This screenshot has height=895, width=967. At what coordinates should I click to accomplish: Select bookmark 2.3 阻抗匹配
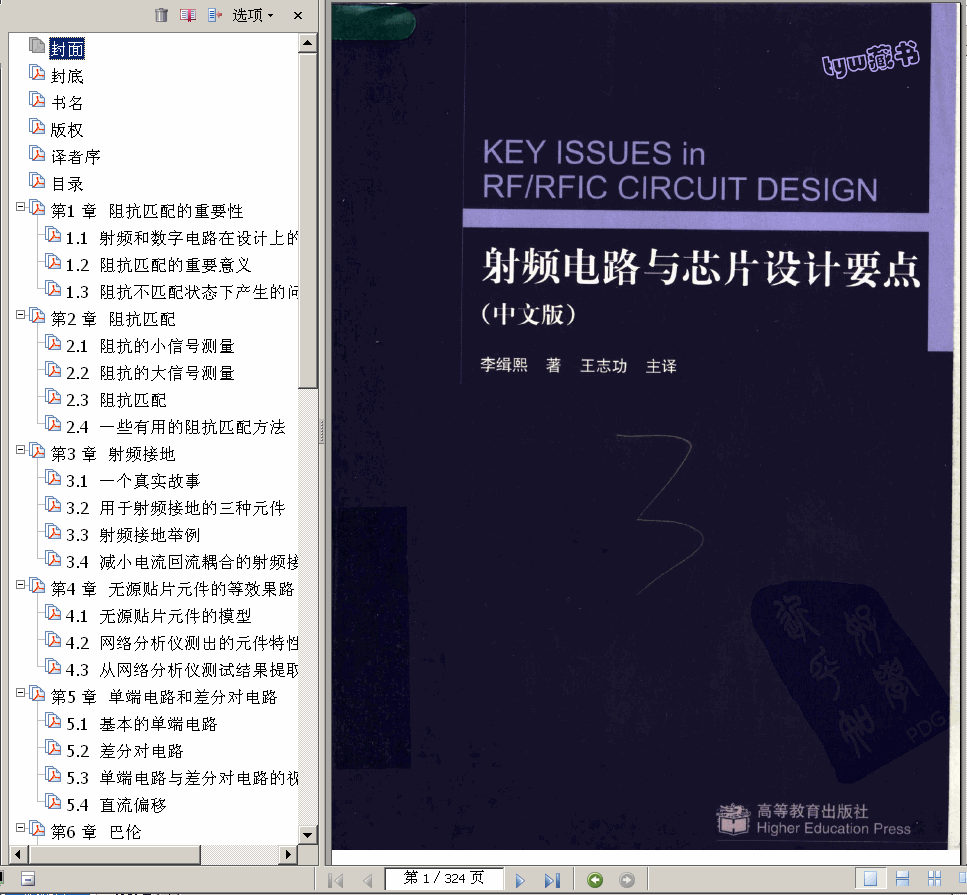pyautogui.click(x=116, y=400)
